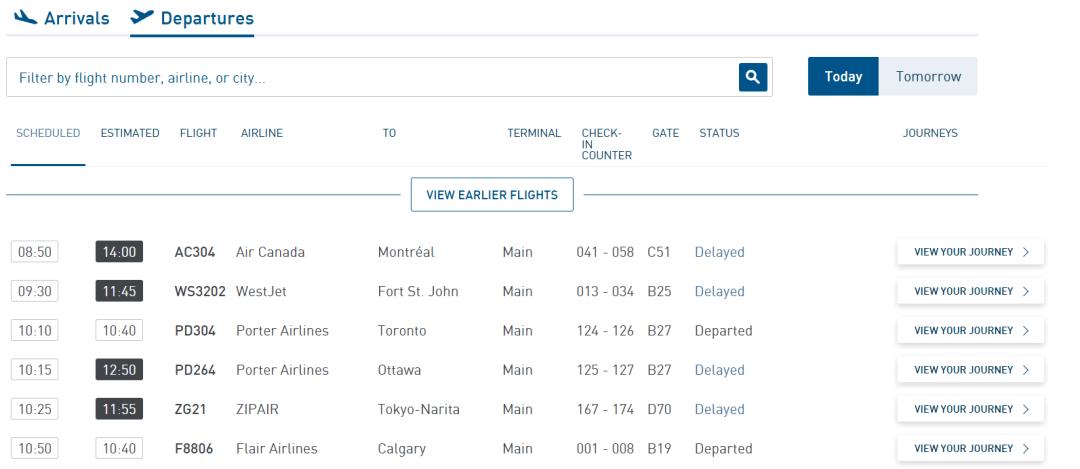
Task: Select the Today toggle
Action: point(843,76)
